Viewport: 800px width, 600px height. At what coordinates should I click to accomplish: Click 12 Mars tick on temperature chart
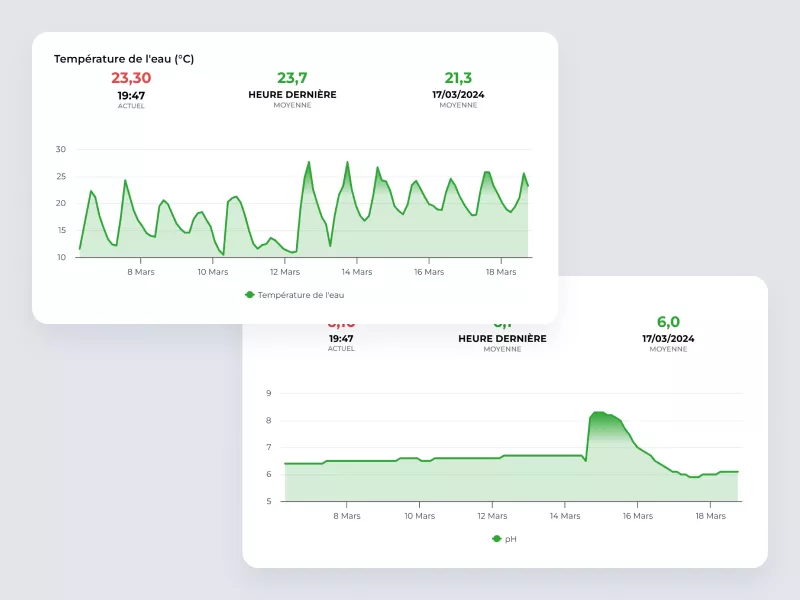(285, 272)
